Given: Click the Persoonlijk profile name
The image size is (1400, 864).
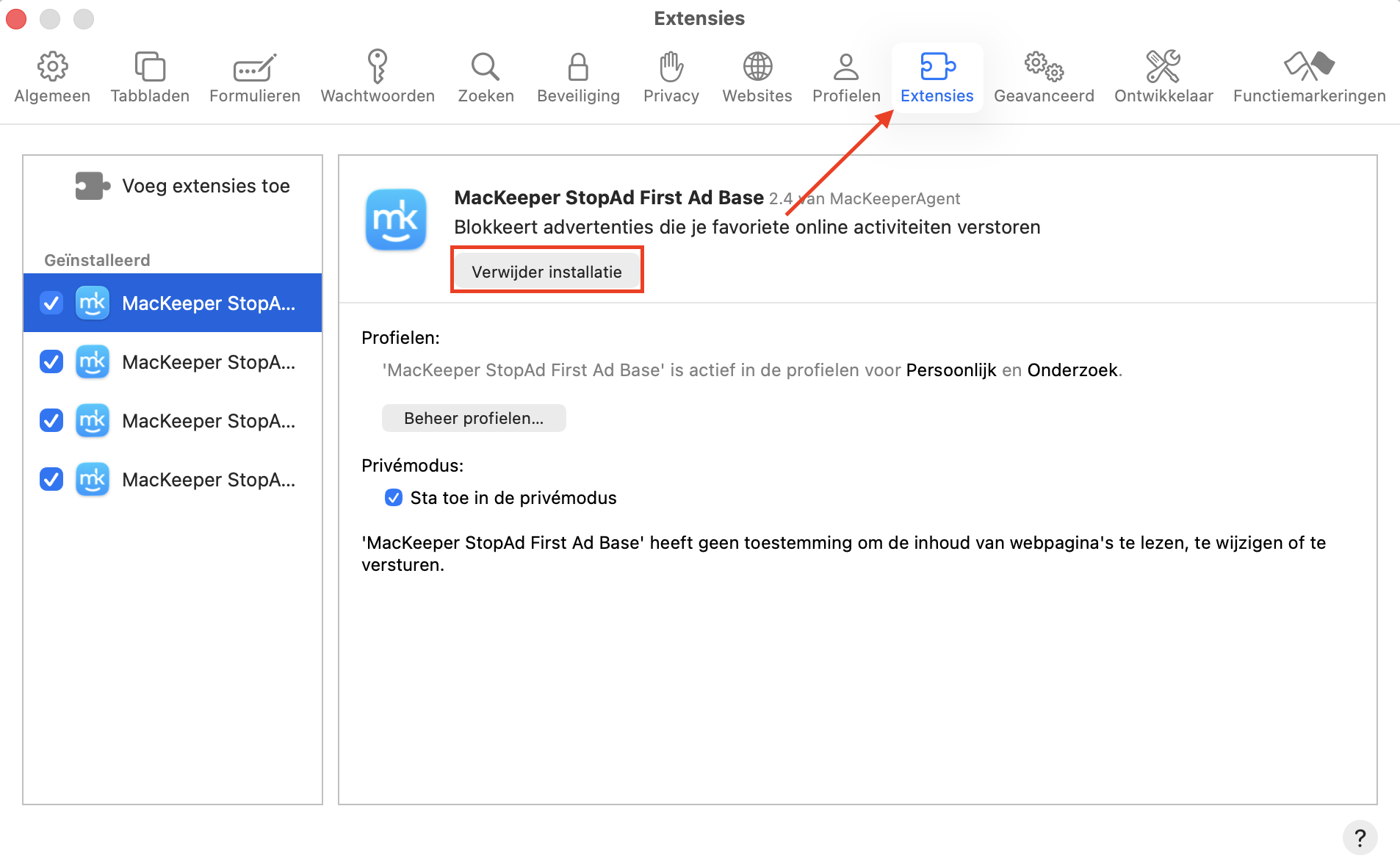Looking at the screenshot, I should 950,370.
